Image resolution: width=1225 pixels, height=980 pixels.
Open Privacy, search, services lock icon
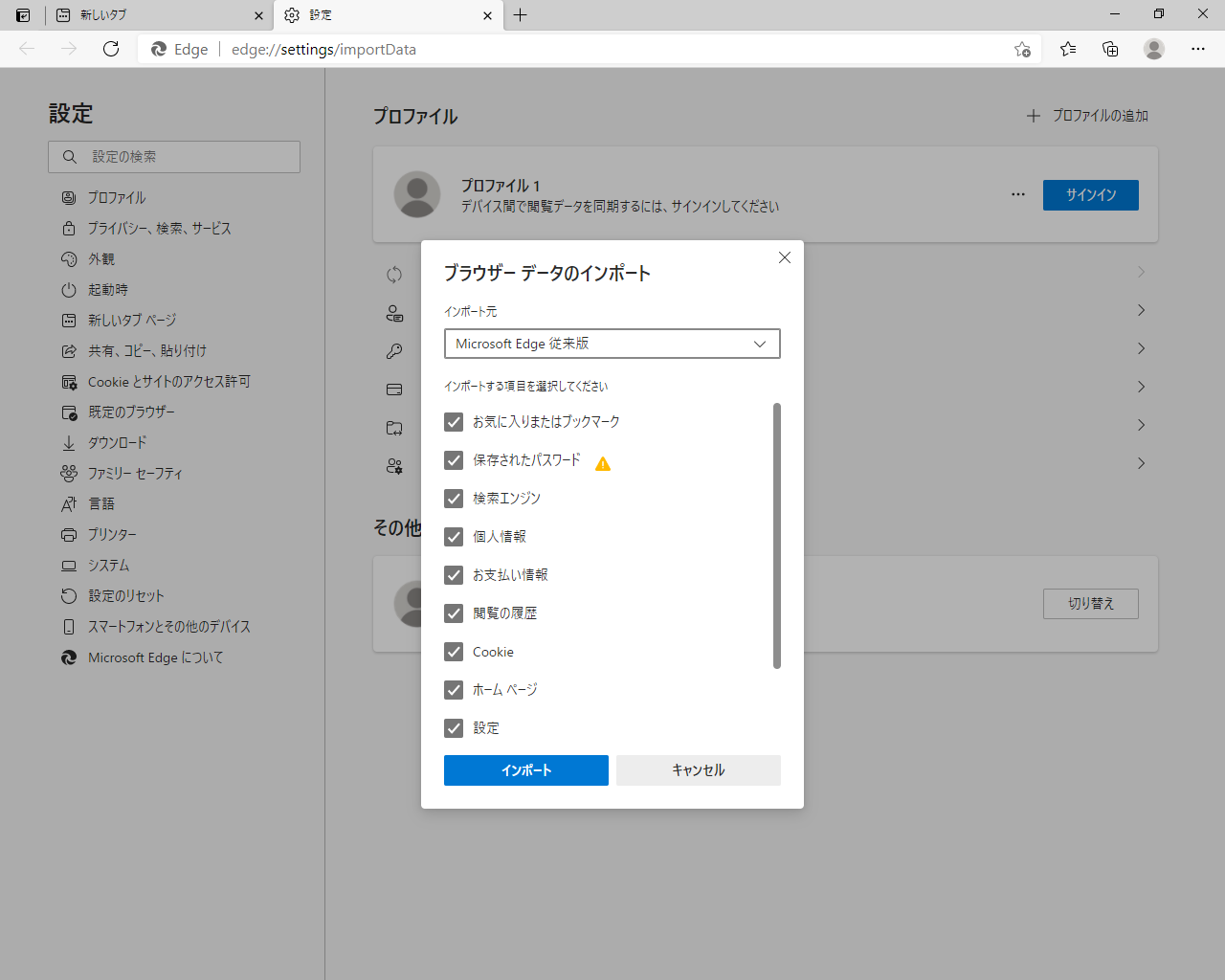point(69,229)
